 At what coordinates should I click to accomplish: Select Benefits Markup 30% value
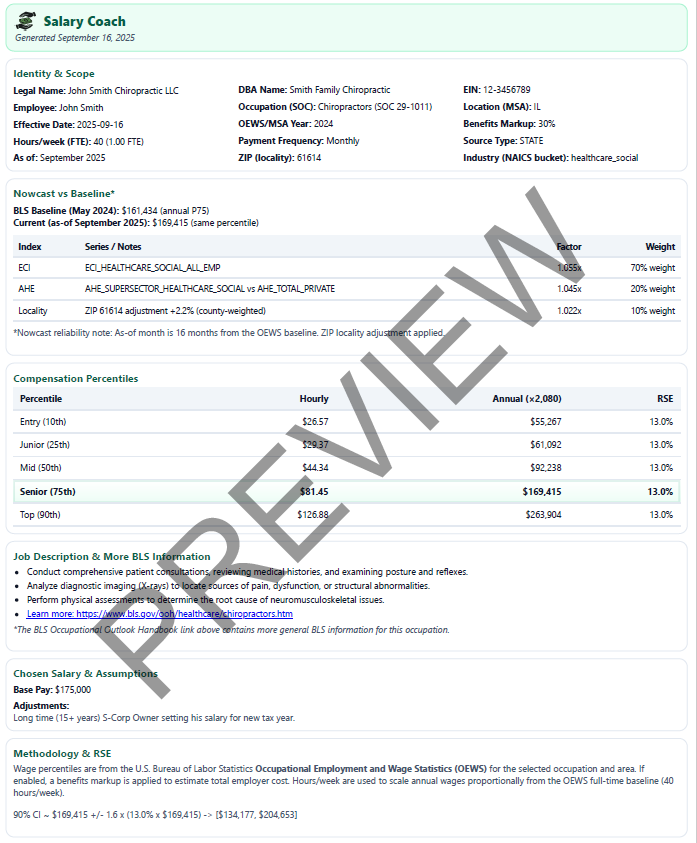click(509, 124)
